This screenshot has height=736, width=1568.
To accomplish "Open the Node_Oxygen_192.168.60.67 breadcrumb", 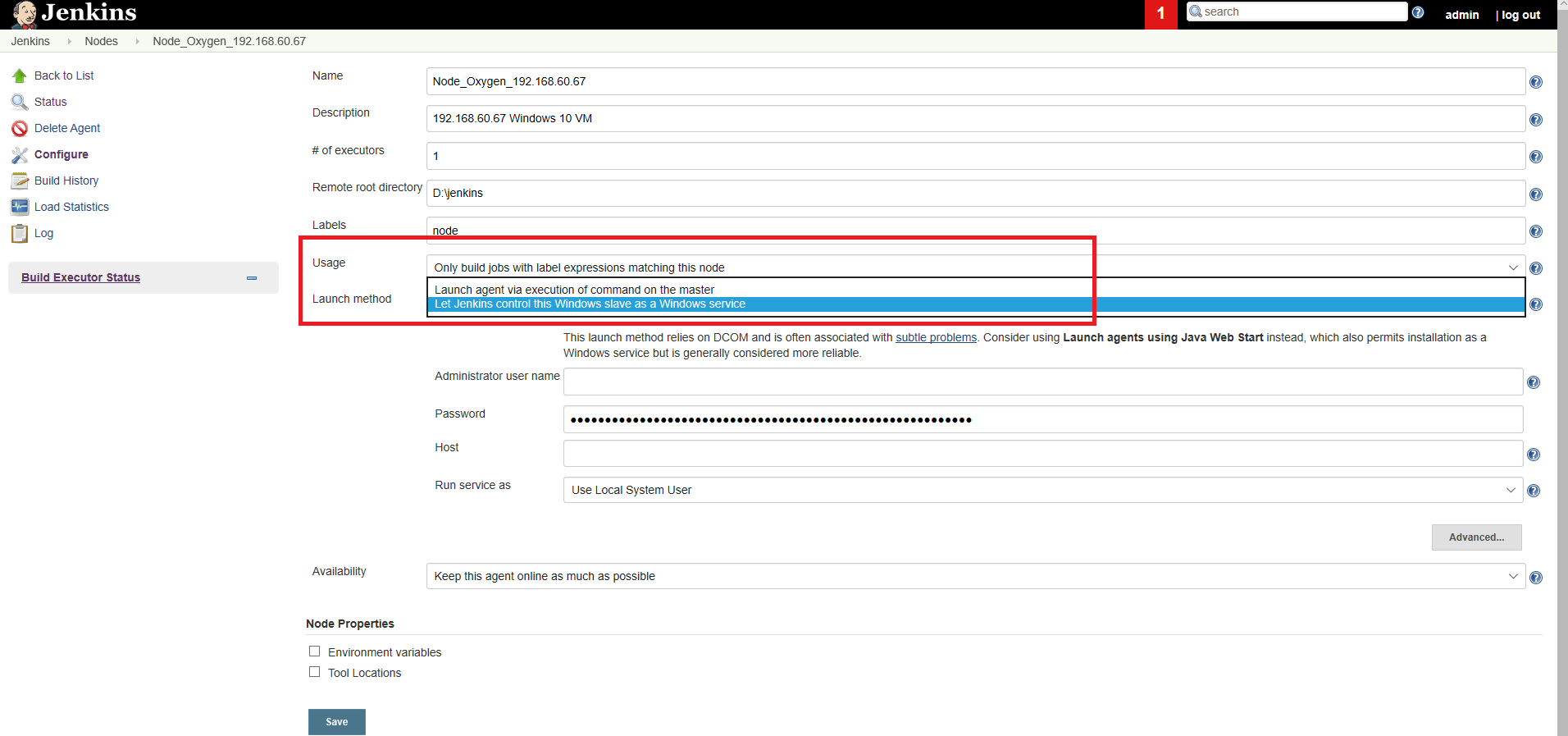I will point(229,41).
